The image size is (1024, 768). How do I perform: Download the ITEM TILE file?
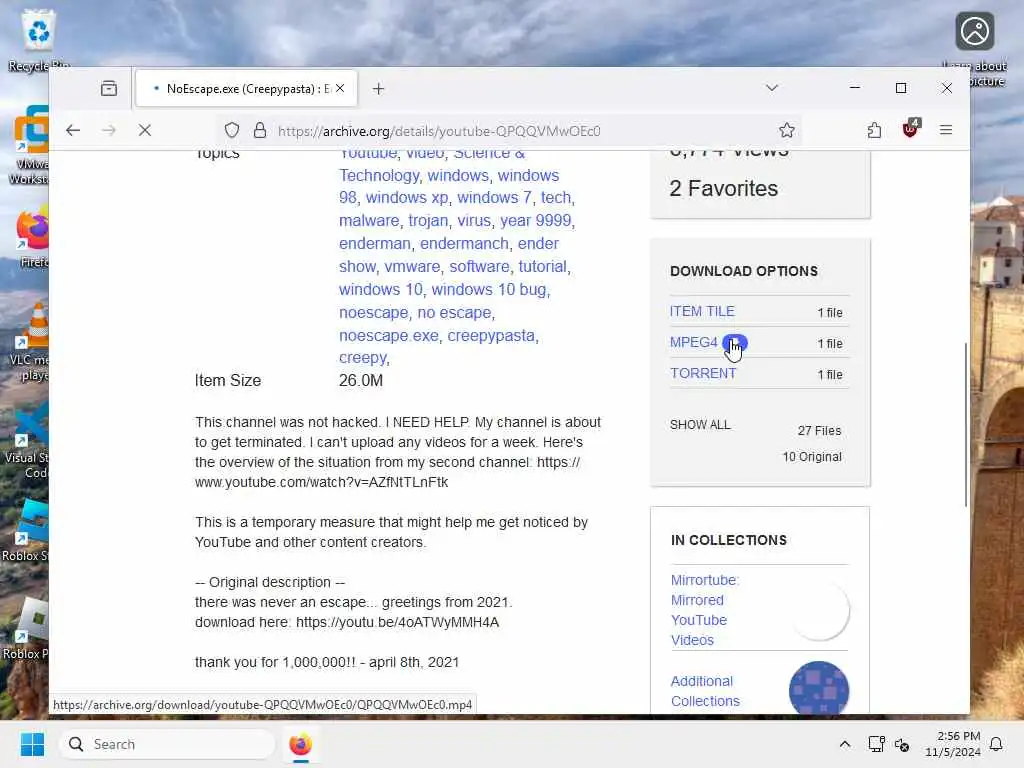point(702,312)
